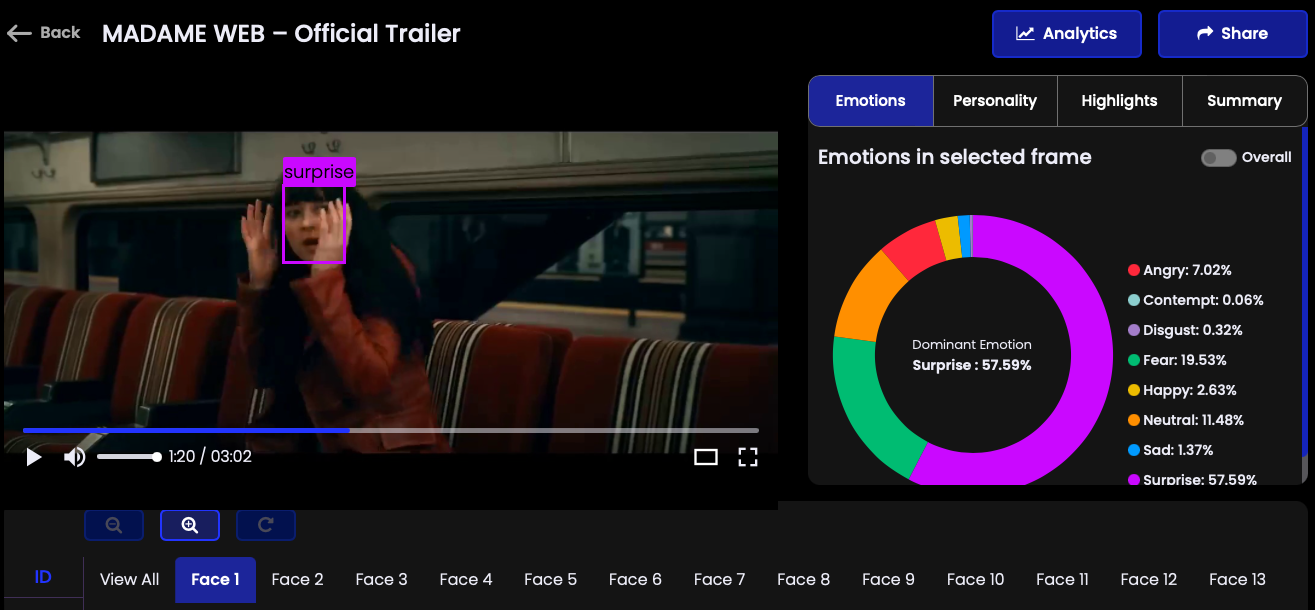Click the MADAME WEB trailer title
1315x610 pixels.
click(x=281, y=33)
